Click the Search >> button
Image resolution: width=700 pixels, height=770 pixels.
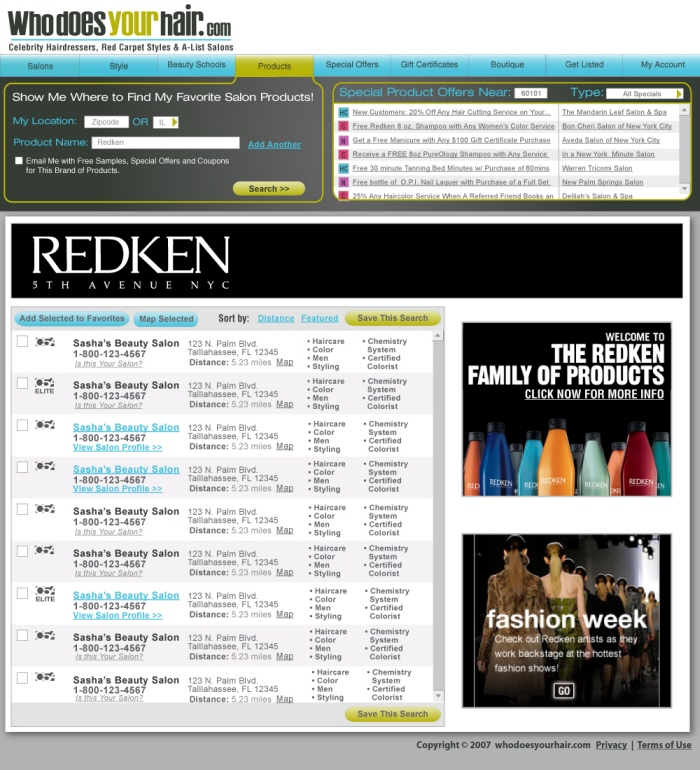[269, 189]
